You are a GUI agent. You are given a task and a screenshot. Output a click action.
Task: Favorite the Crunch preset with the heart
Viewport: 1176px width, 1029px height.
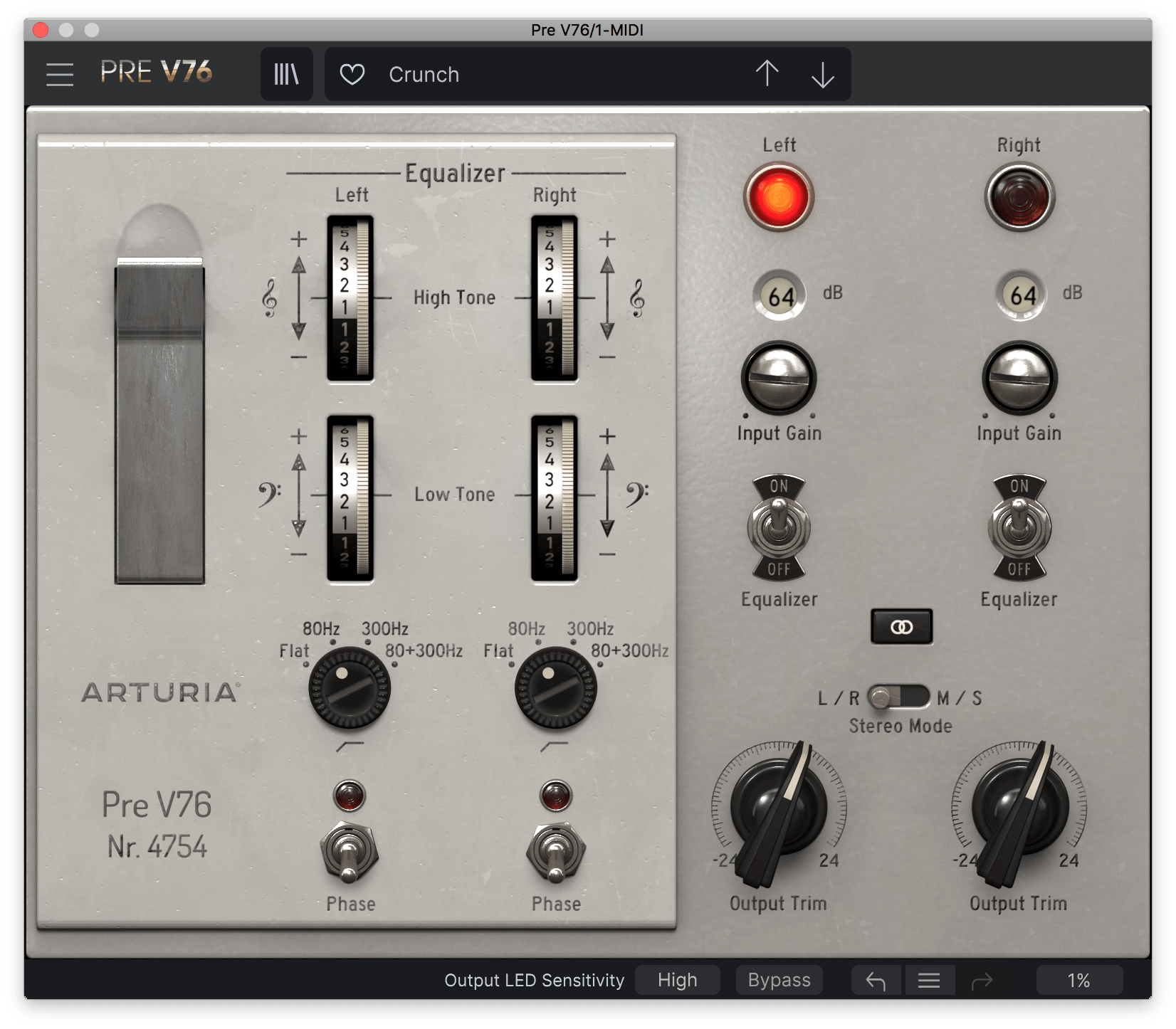click(x=352, y=74)
